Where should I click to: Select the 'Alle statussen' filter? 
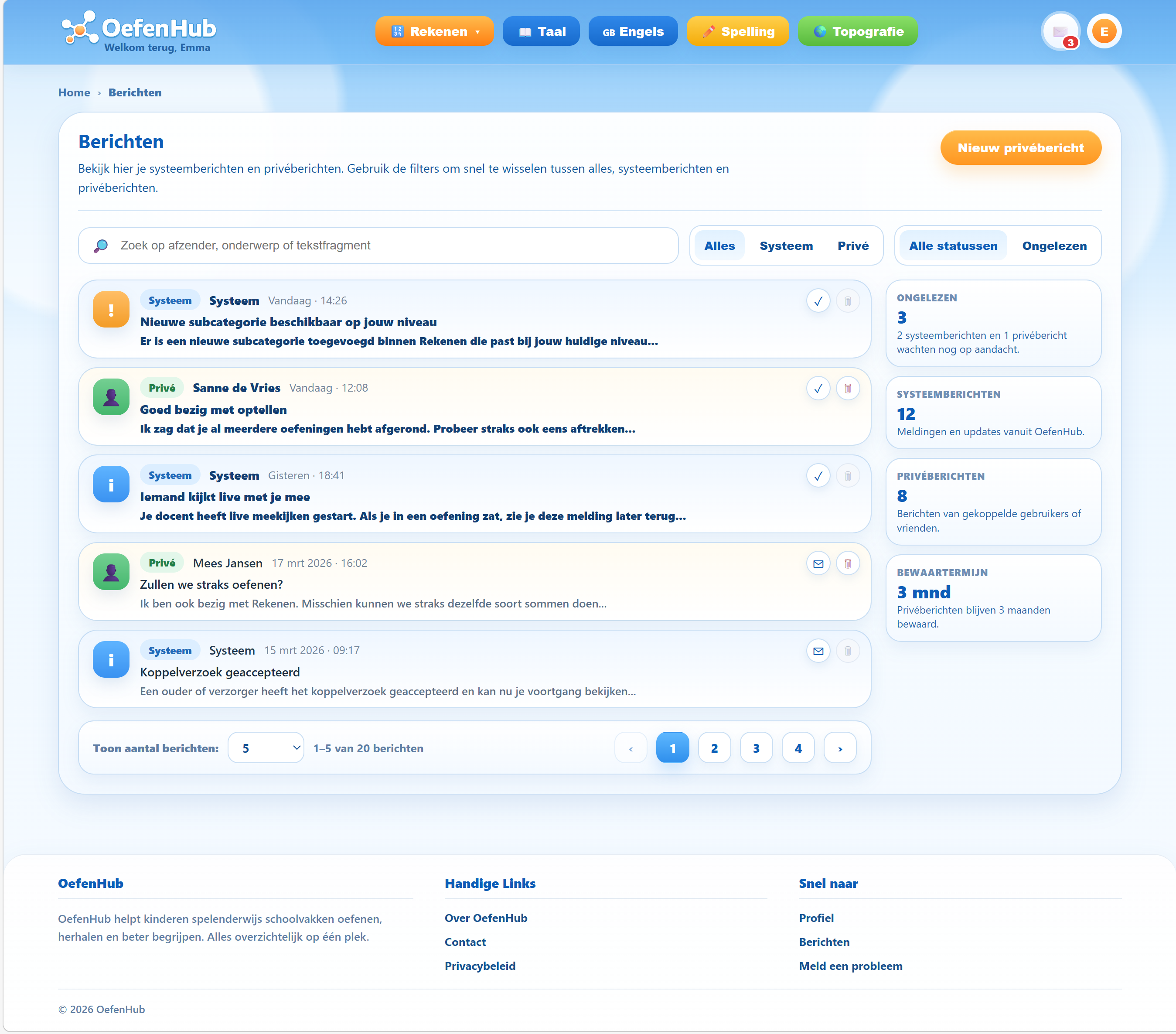(953, 246)
